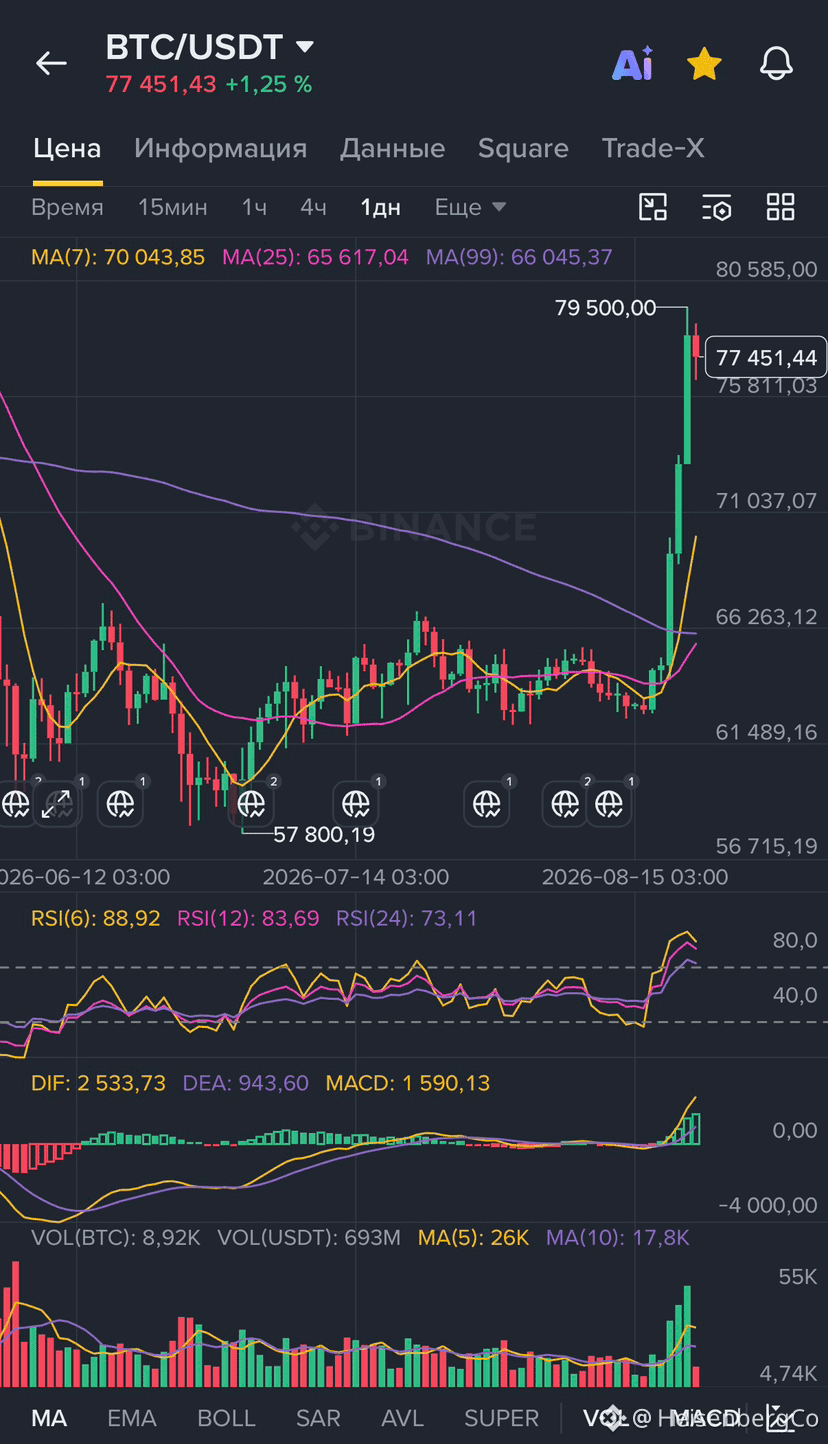Click the 2026-08-15 03:00 date label
The height and width of the screenshot is (1444, 828).
(x=635, y=877)
